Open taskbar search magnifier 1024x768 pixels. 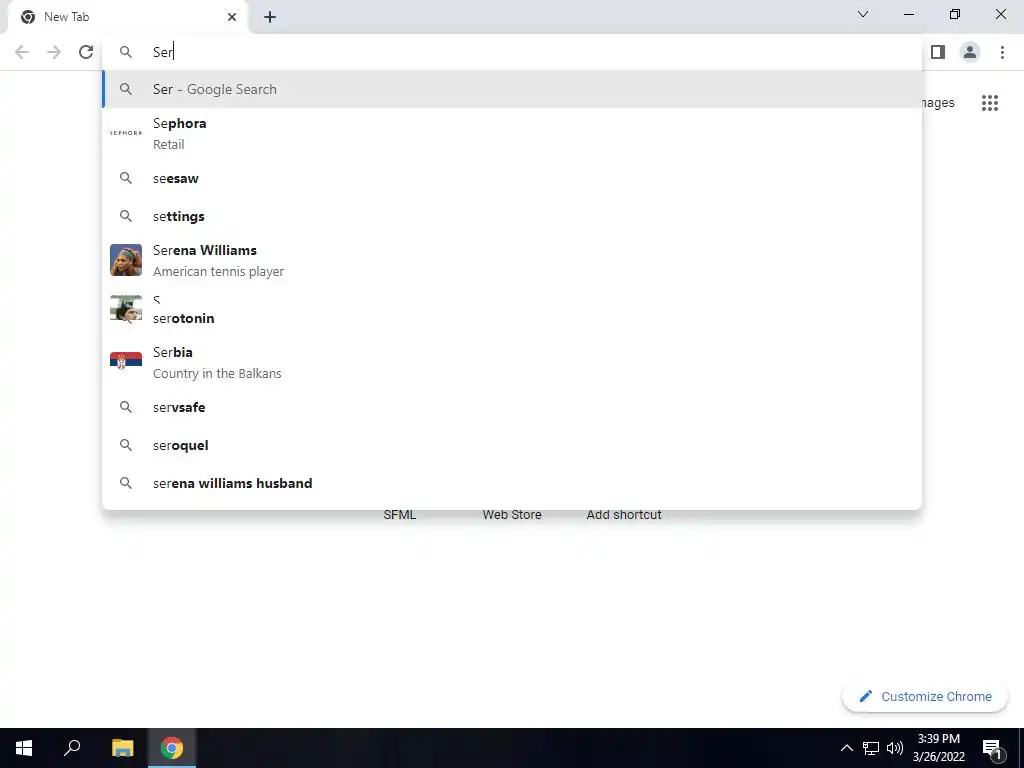click(x=72, y=748)
